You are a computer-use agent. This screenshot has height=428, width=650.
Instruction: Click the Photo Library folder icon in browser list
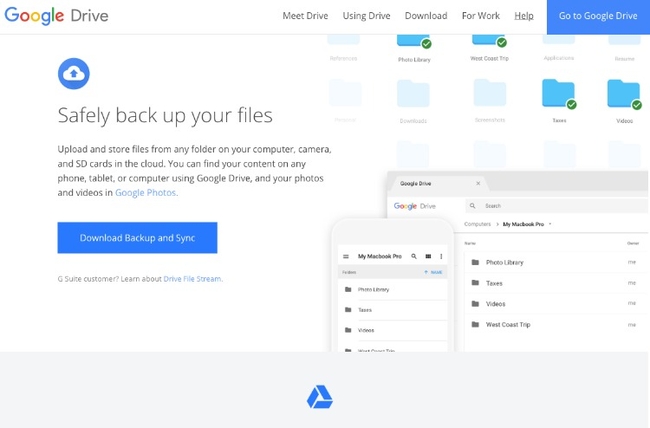(x=475, y=262)
